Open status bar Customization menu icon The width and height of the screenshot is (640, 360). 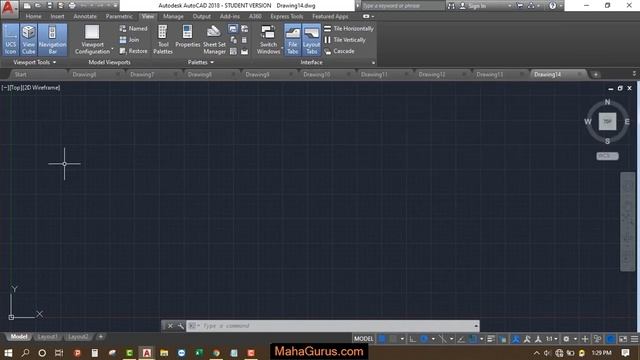coord(634,339)
